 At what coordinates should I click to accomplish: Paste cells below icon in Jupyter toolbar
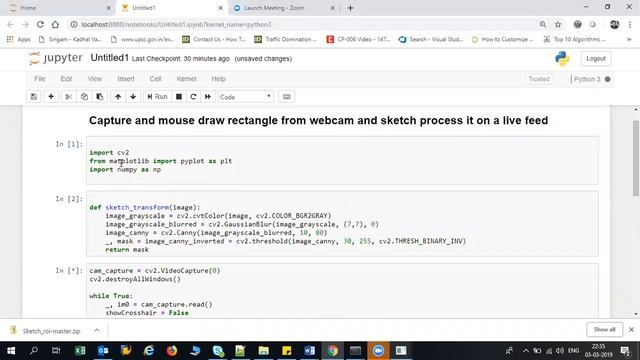click(100, 97)
